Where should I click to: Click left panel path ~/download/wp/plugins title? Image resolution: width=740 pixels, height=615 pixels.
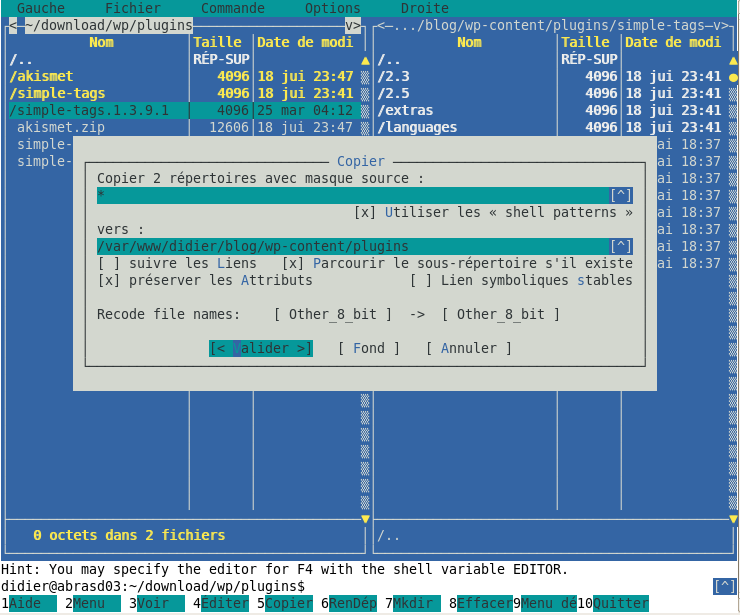[109, 25]
